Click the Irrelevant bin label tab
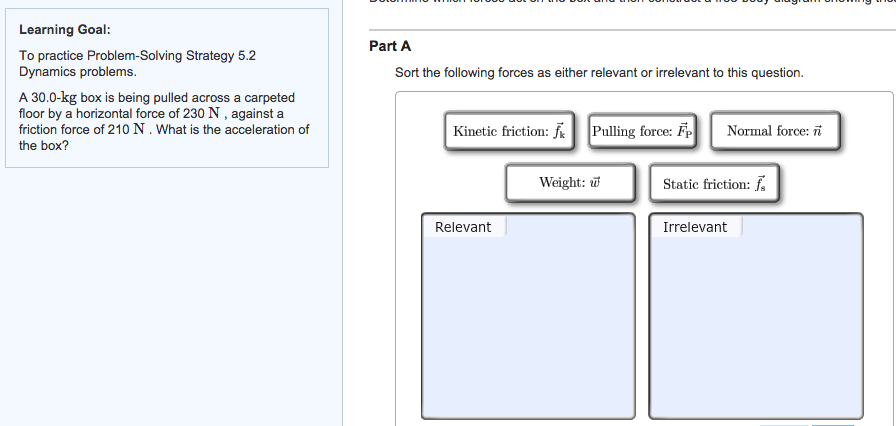Screen dimensions: 896x426 pos(695,227)
